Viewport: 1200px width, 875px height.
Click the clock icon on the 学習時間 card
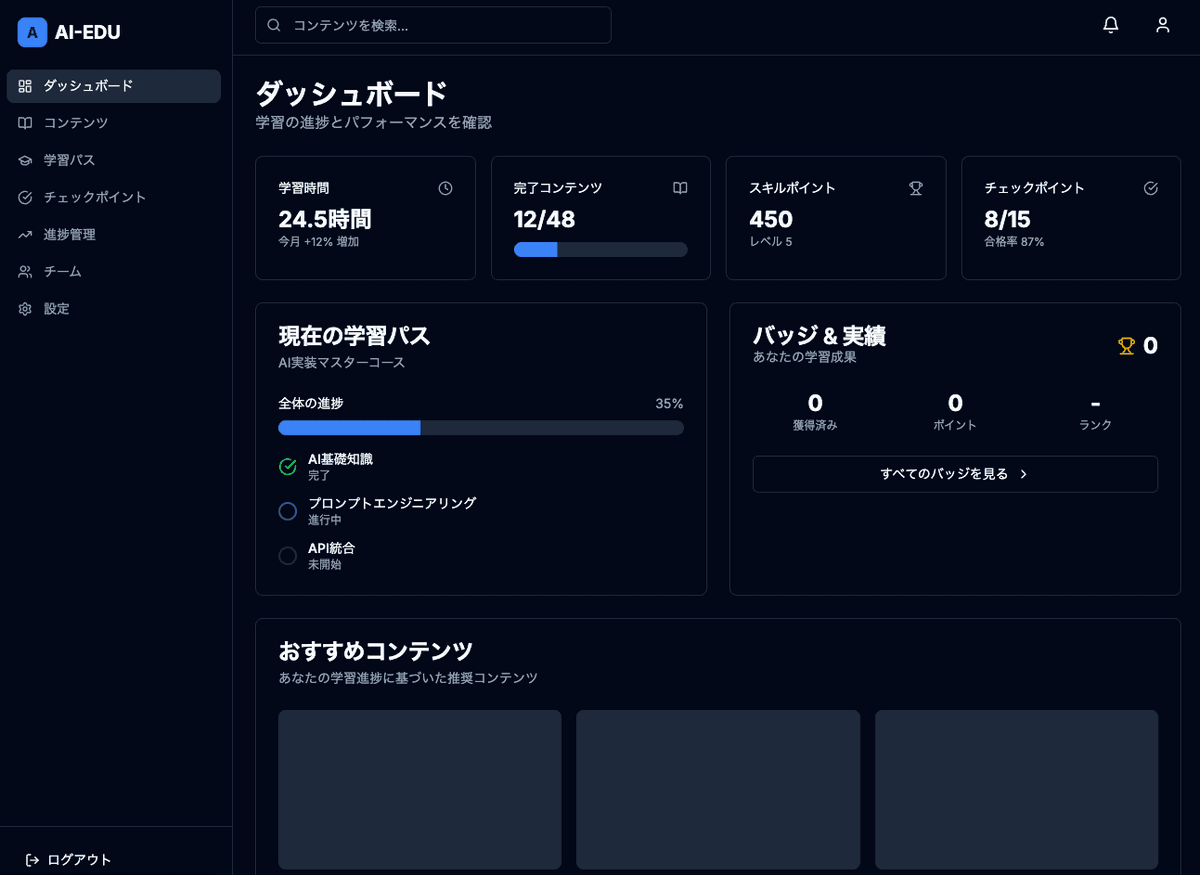click(446, 187)
